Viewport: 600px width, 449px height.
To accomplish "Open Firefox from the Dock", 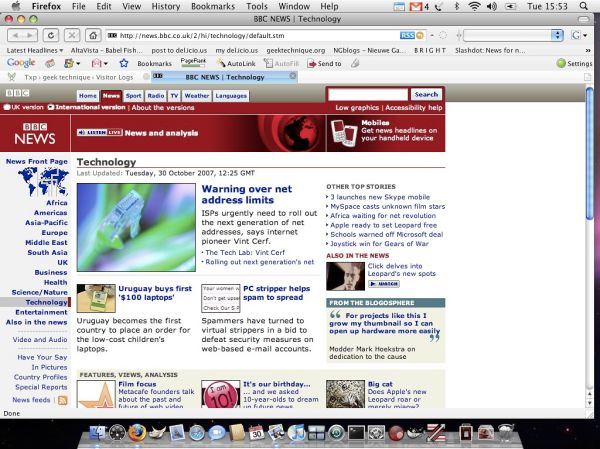I will click(137, 433).
